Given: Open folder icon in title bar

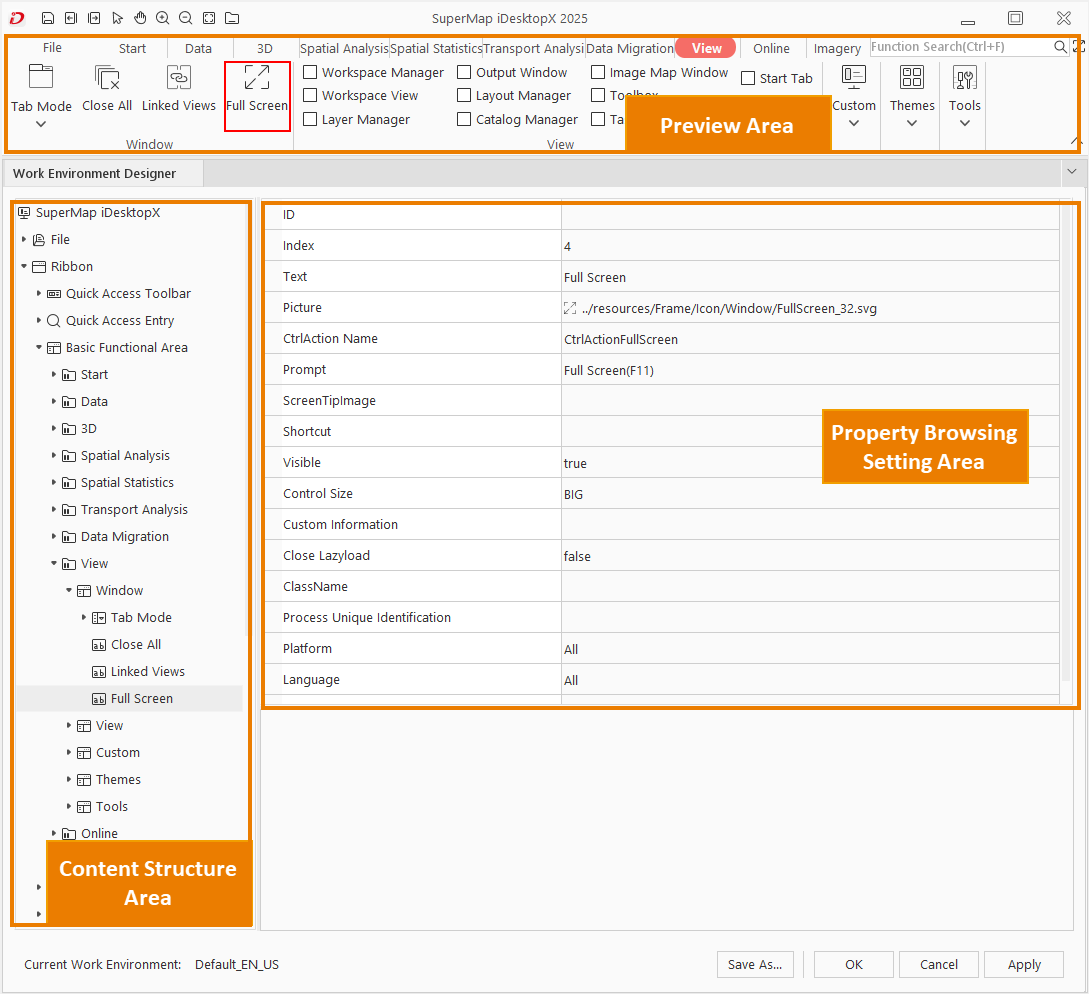Looking at the screenshot, I should click(x=232, y=18).
